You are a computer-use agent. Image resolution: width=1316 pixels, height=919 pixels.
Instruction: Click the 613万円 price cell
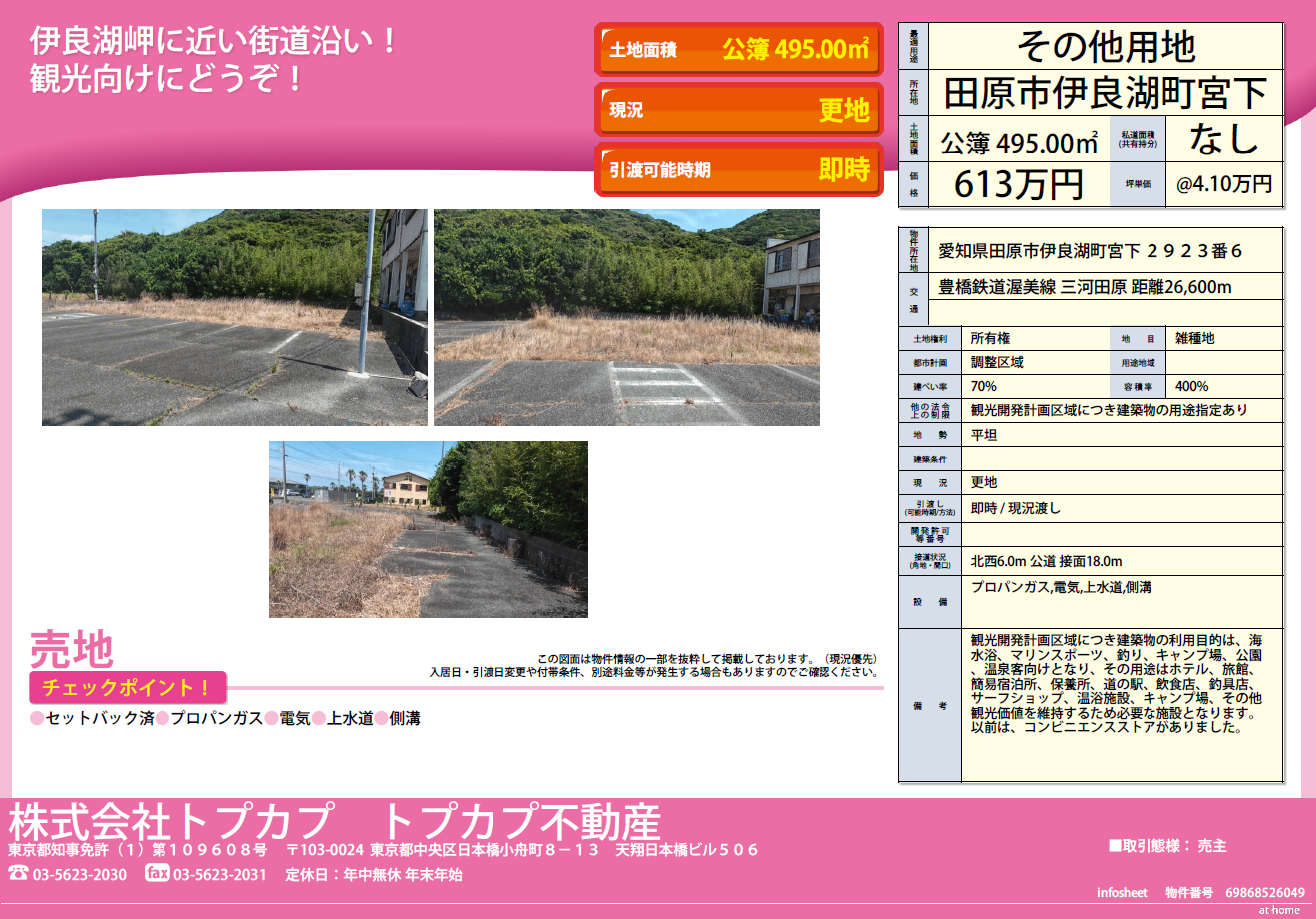point(1018,185)
